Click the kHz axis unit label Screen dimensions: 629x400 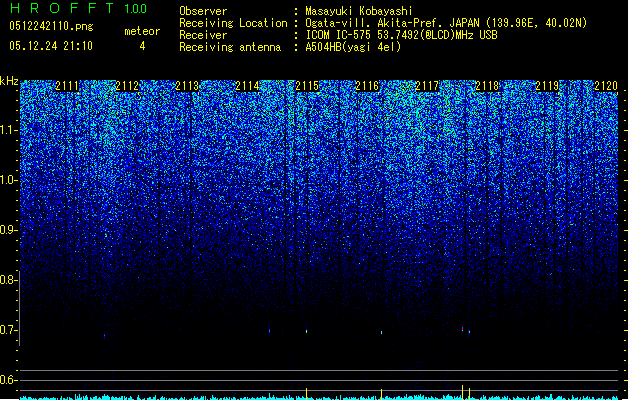point(9,81)
